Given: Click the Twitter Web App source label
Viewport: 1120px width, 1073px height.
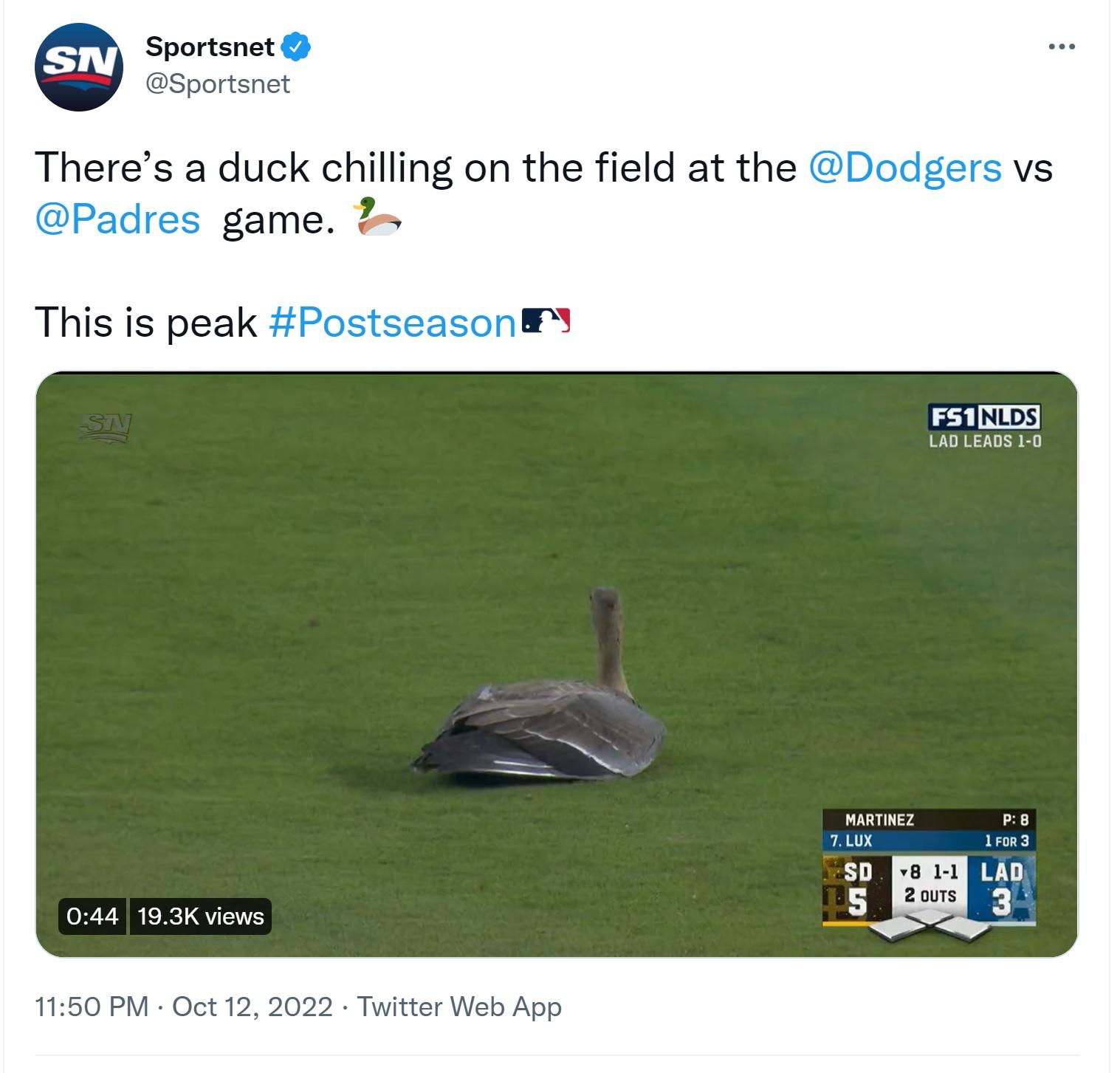Looking at the screenshot, I should tap(458, 1005).
